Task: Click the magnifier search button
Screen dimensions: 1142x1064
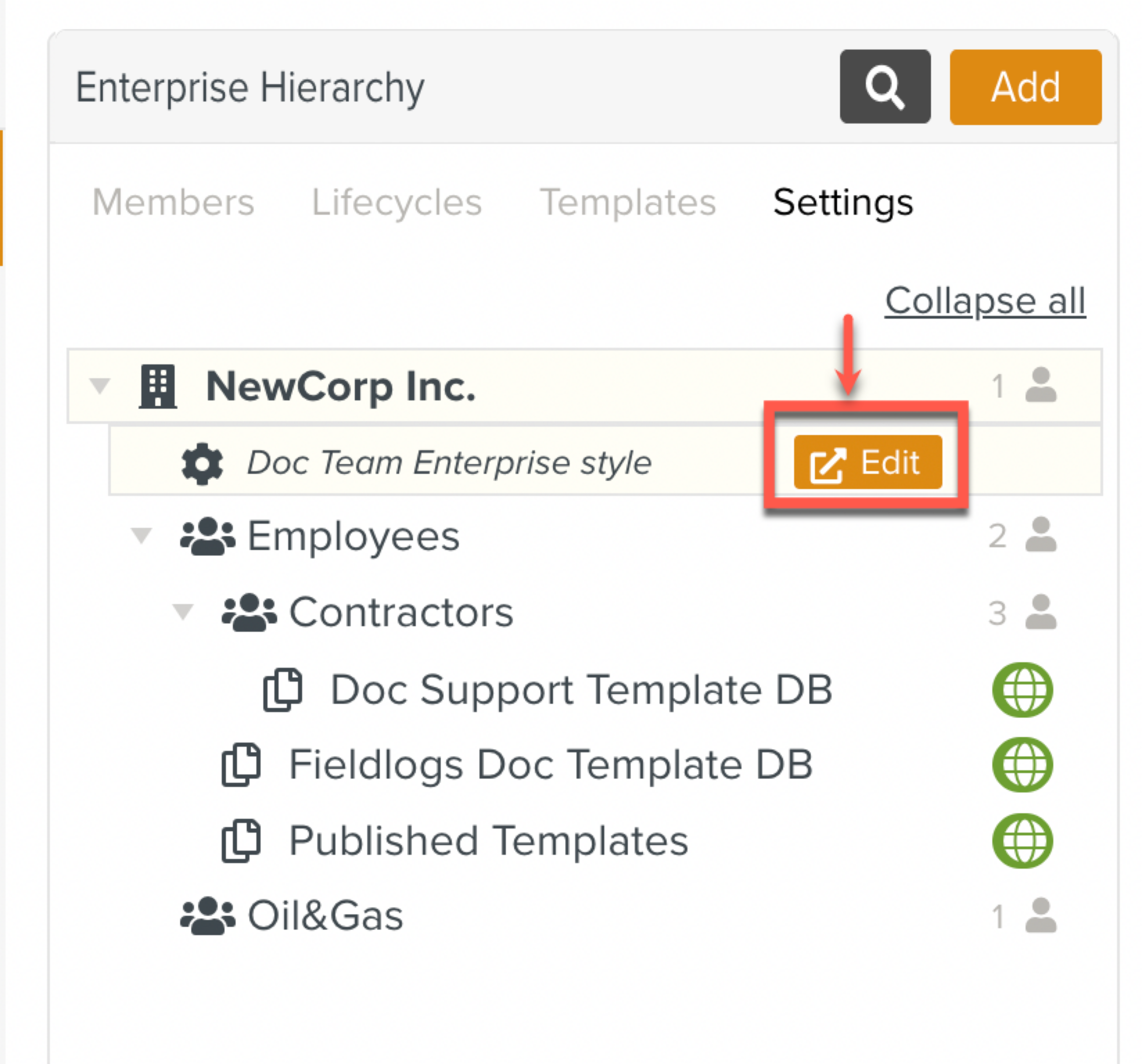Action: point(885,87)
